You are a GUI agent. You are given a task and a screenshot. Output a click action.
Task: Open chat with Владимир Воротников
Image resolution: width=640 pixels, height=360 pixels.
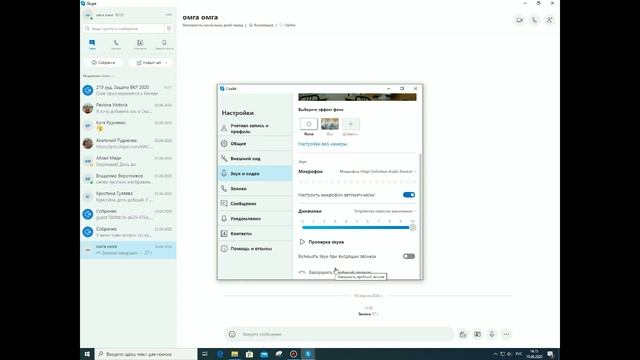128,179
